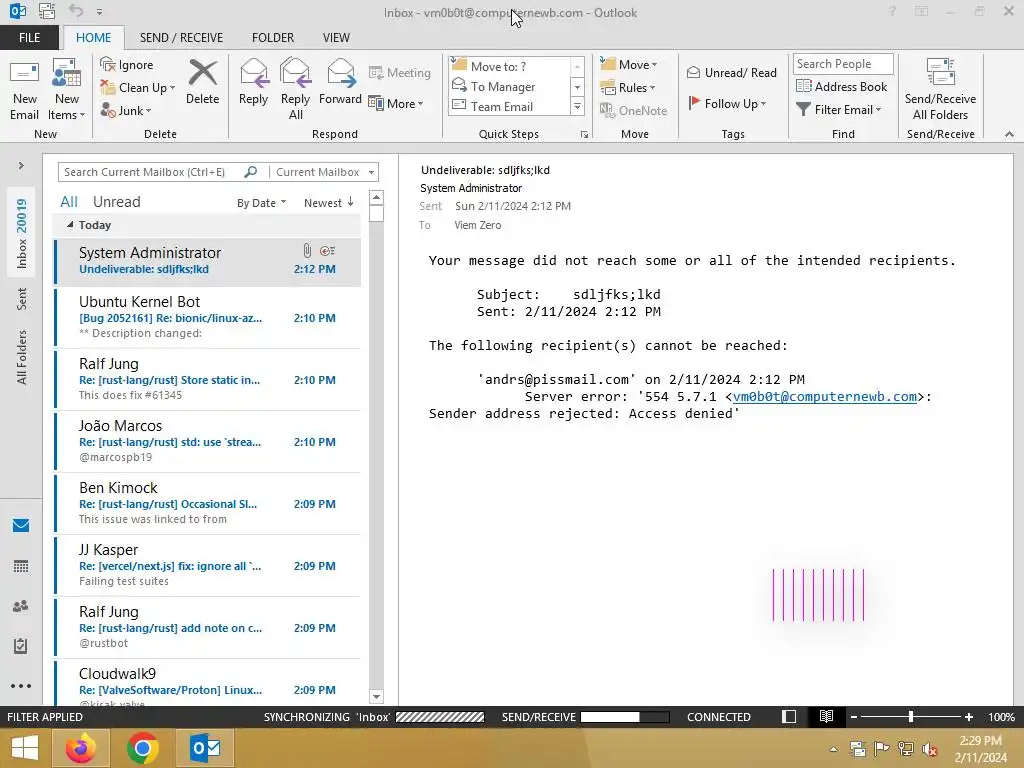Open the Junk dropdown

pyautogui.click(x=126, y=110)
